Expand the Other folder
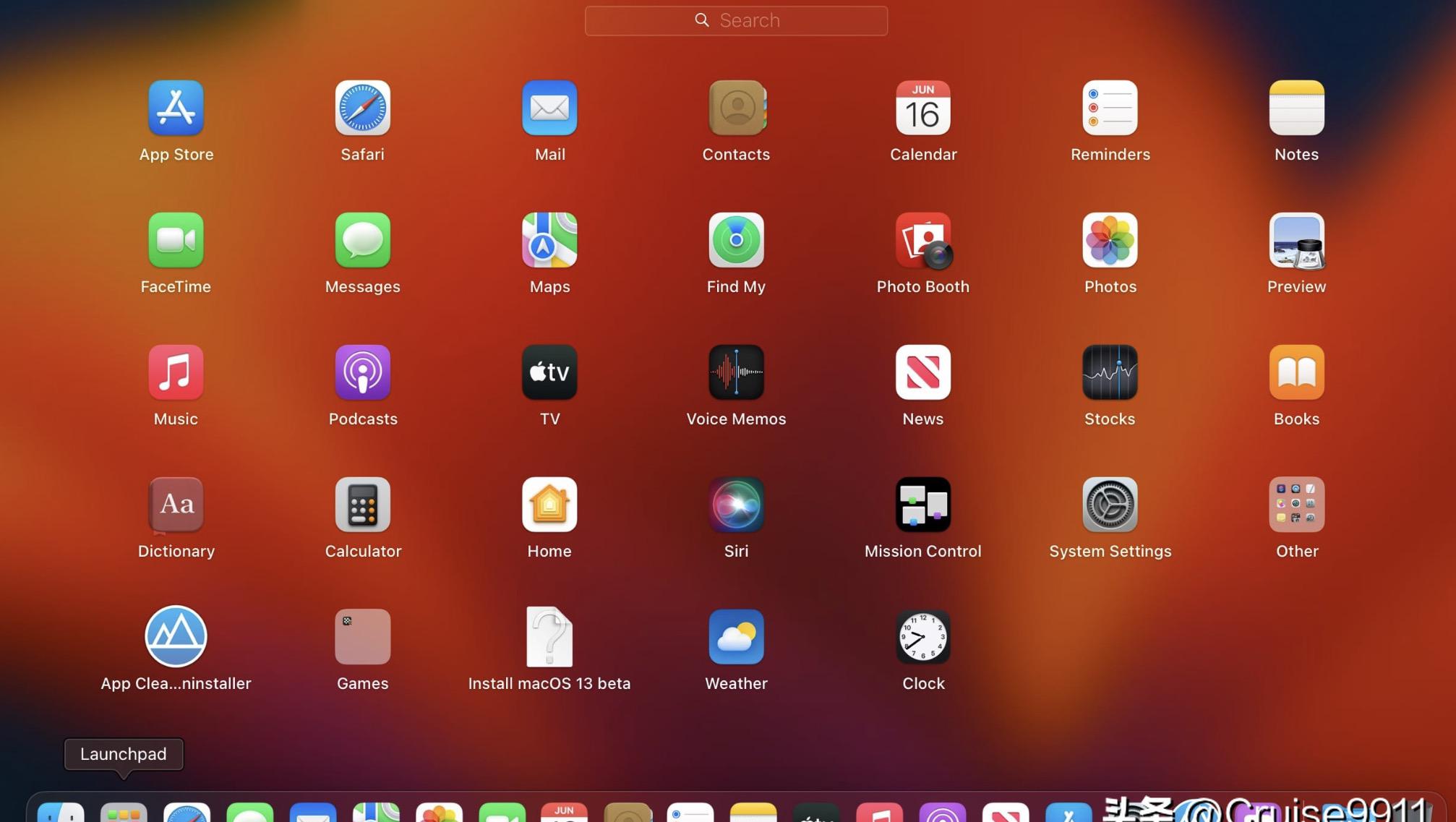1456x822 pixels. [x=1296, y=505]
